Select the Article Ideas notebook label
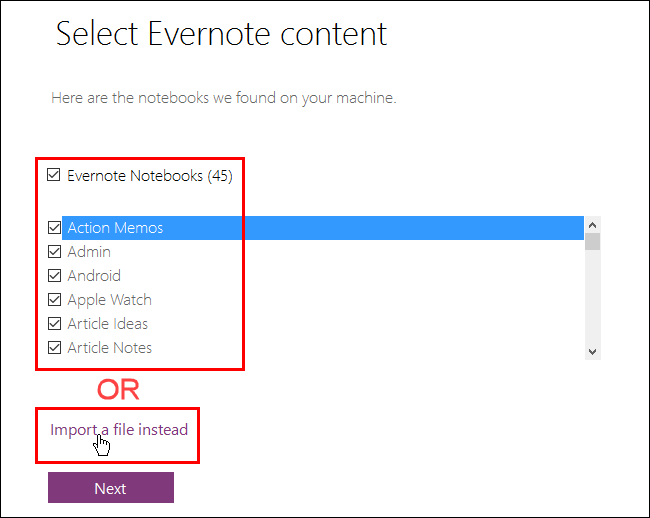 click(107, 324)
